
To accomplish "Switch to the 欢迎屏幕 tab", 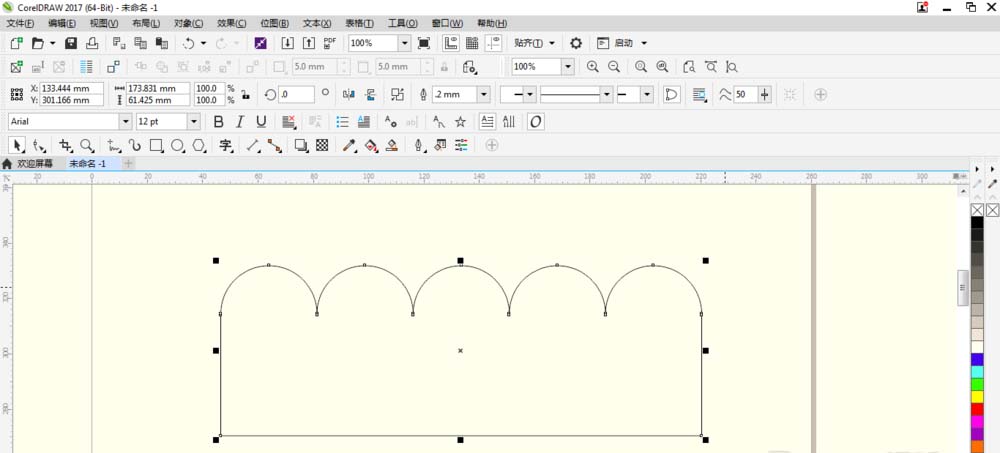I will click(36, 163).
